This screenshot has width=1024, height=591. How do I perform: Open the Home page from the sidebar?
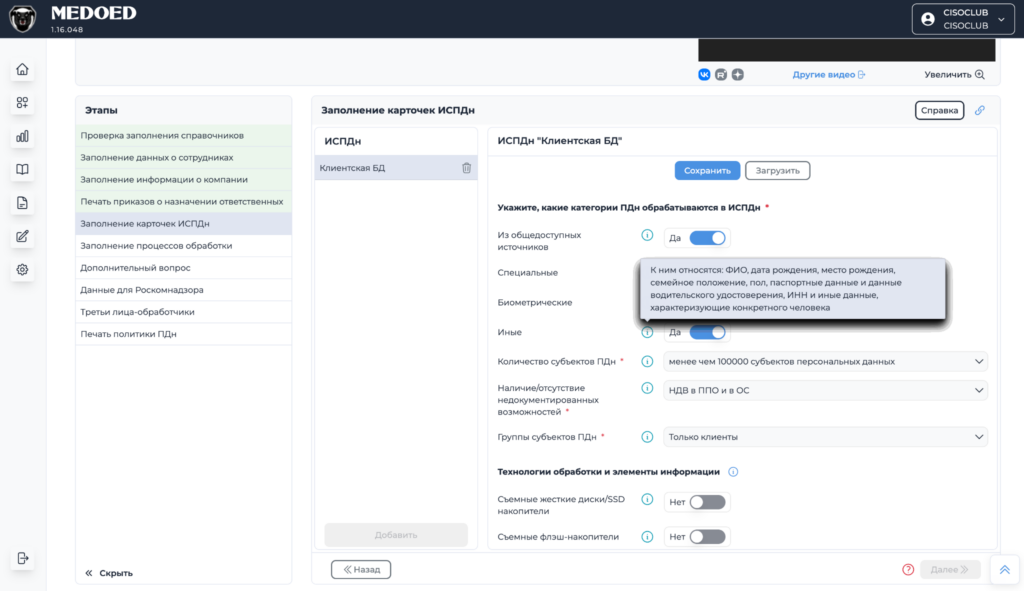coord(22,69)
